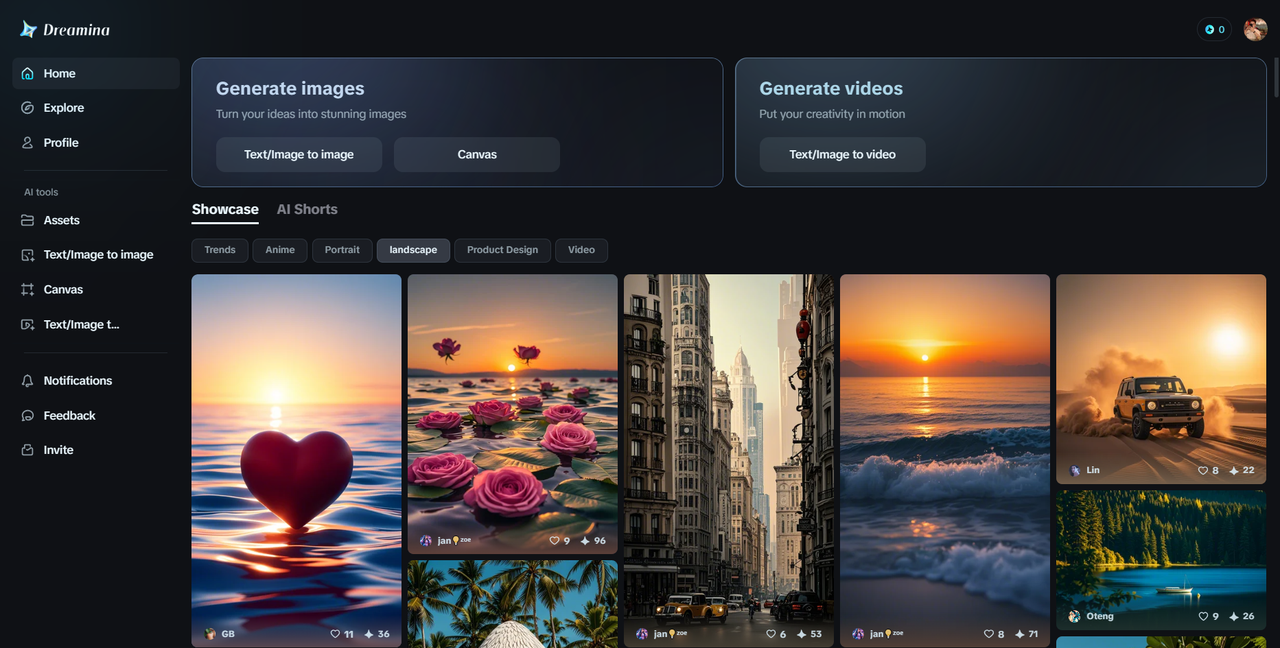This screenshot has width=1280, height=648.
Task: Click author name jan on roses image
Action: (454, 541)
